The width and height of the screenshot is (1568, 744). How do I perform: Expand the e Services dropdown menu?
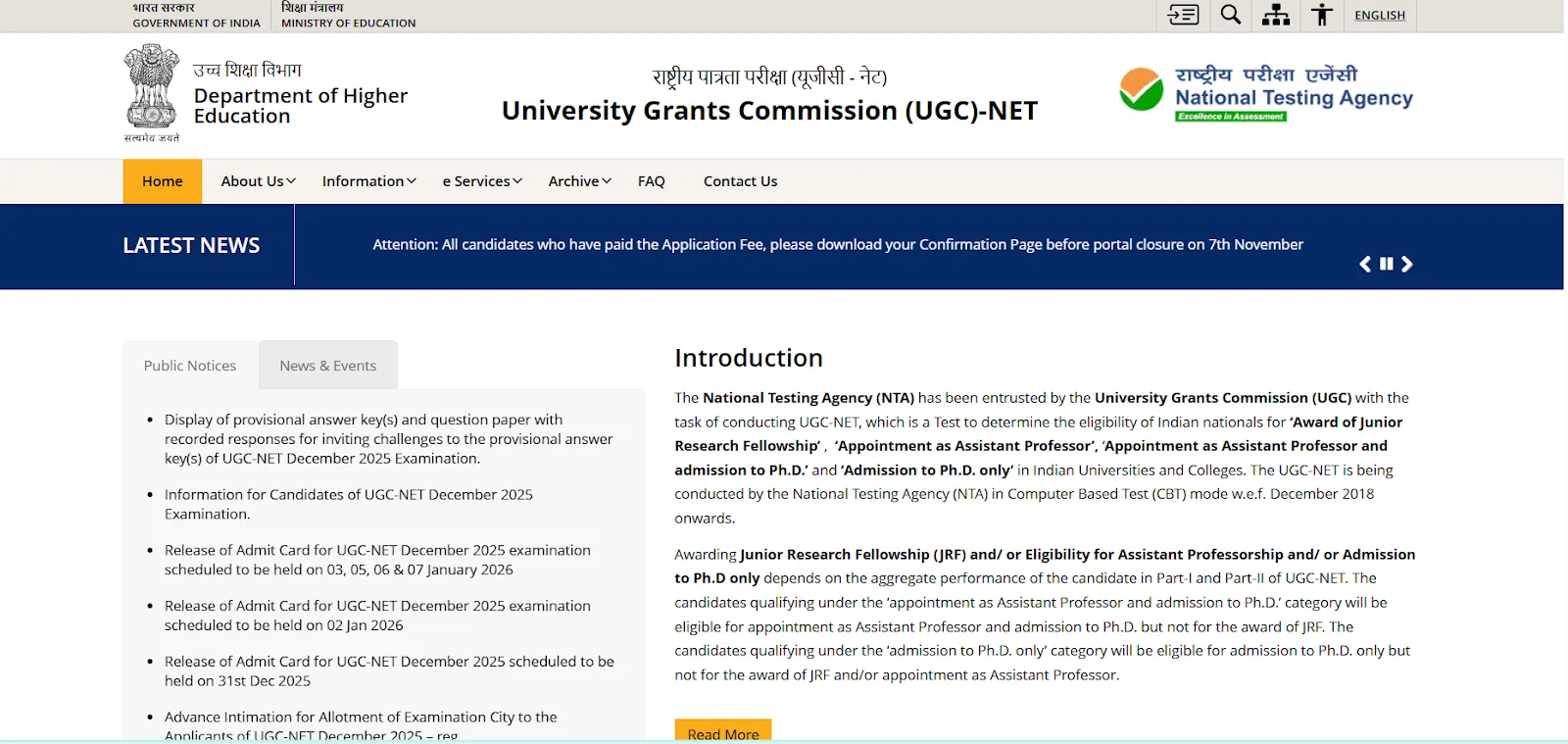click(482, 181)
